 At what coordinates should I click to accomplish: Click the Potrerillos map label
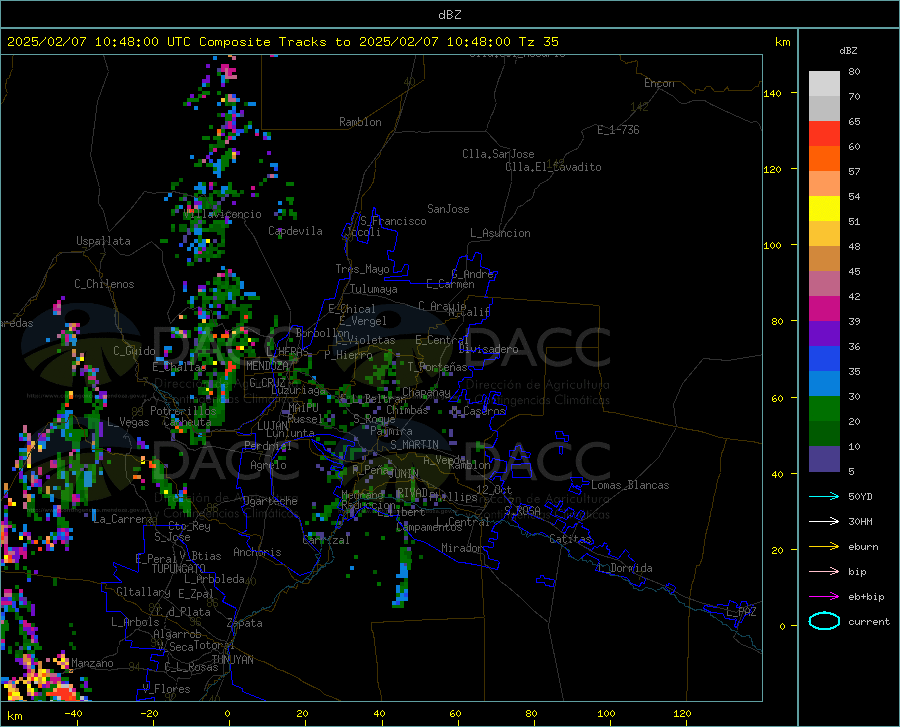[x=183, y=411]
